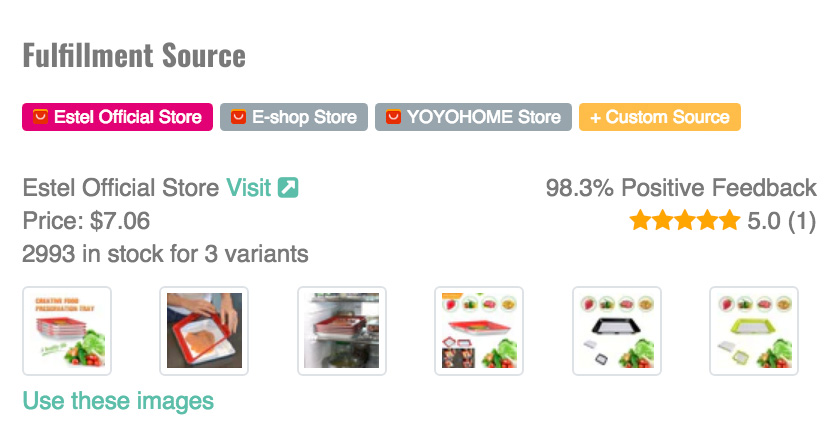This screenshot has height=442, width=839.
Task: Add a custom source
Action: [659, 117]
